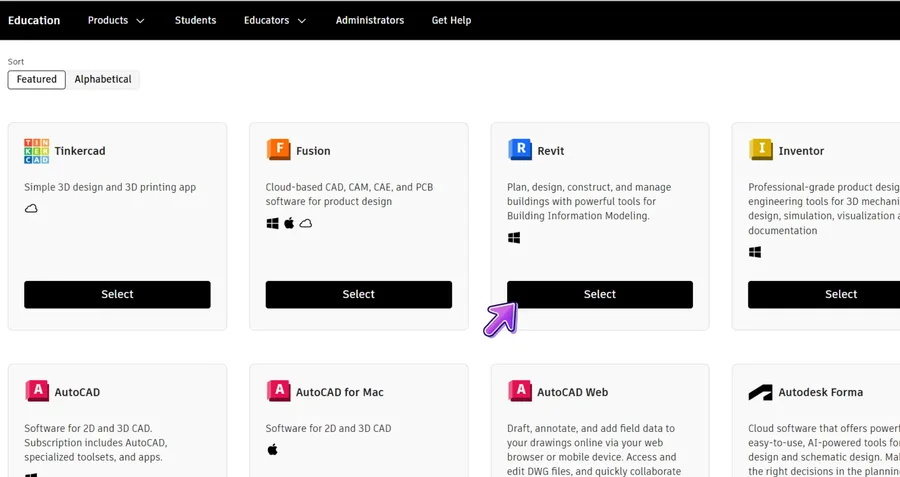Expand the Products dropdown menu
This screenshot has width=900, height=477.
[x=116, y=20]
